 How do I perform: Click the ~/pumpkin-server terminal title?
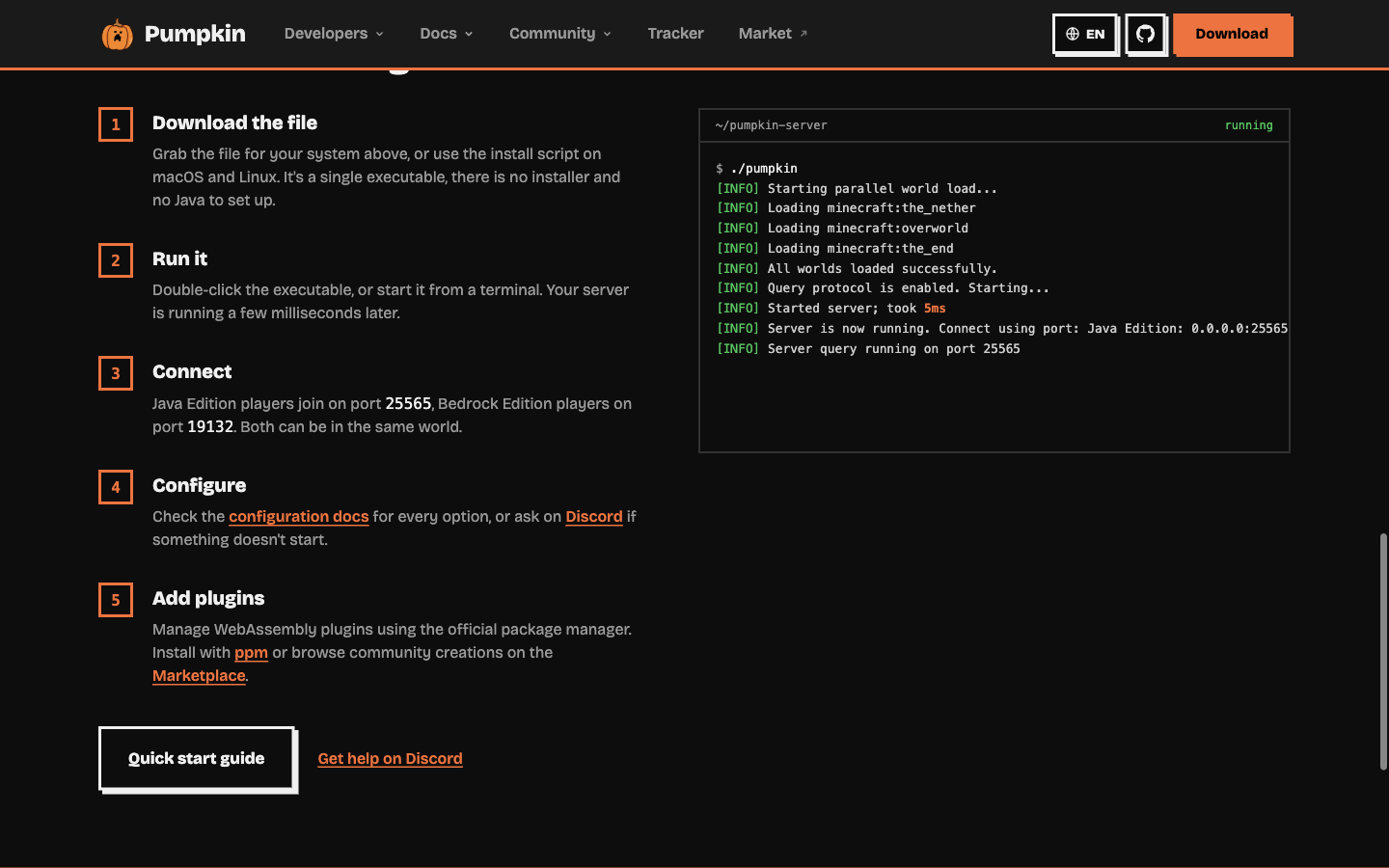[771, 125]
